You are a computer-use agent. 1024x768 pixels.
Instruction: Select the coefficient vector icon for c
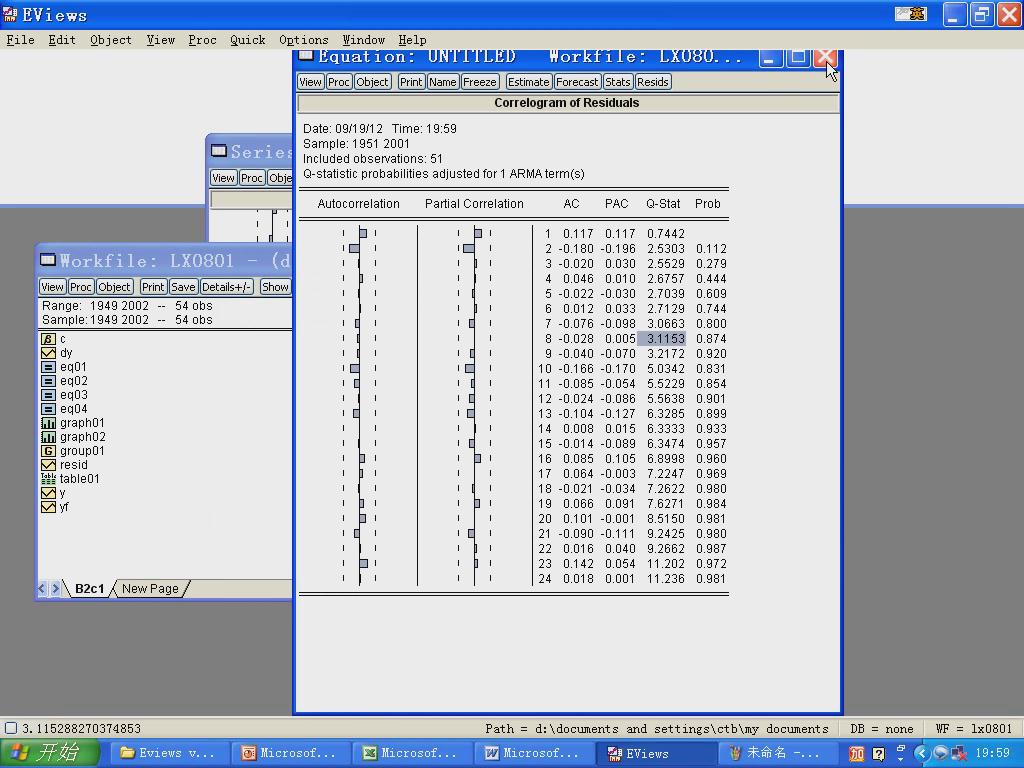(48, 339)
